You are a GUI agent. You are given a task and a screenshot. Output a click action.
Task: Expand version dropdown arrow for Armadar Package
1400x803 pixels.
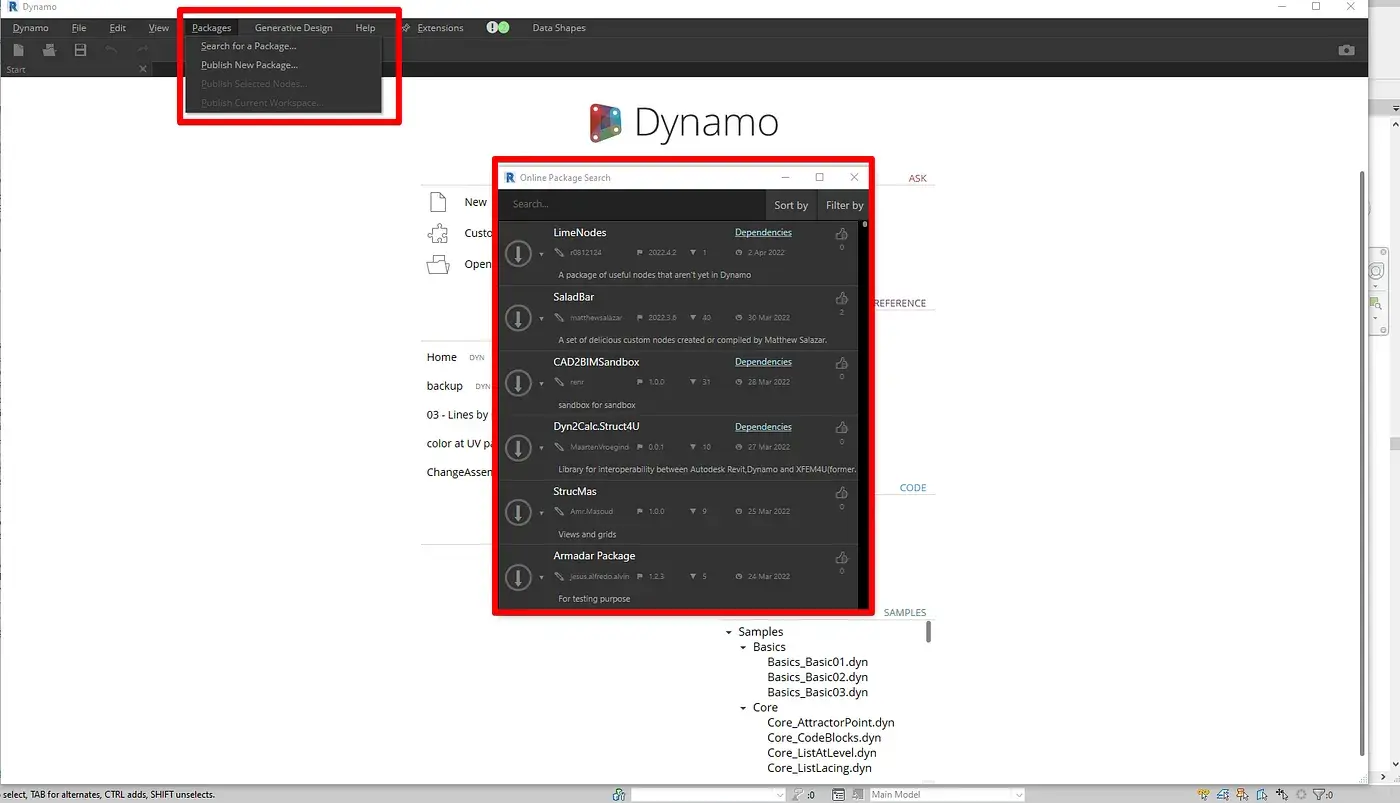coord(542,578)
